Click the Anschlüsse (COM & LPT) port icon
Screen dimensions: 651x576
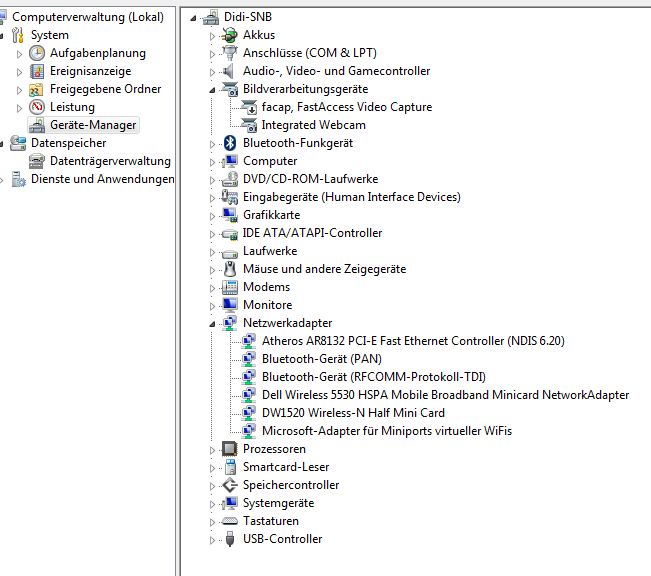coord(229,53)
